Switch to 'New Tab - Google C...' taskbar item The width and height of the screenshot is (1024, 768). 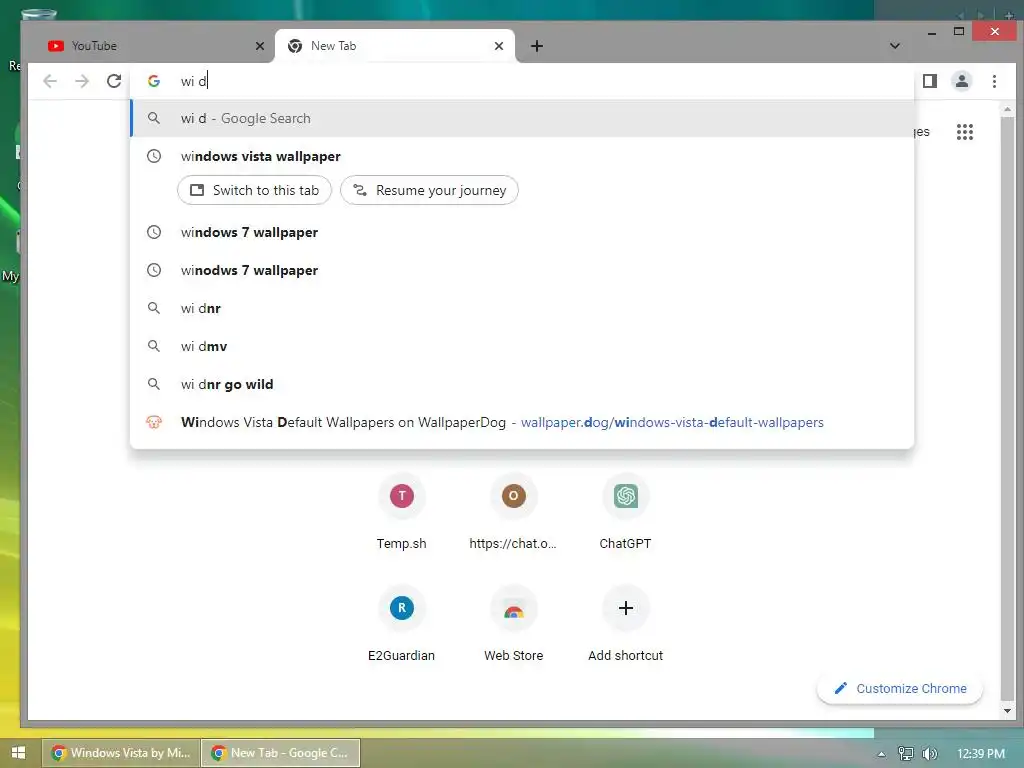(x=281, y=753)
